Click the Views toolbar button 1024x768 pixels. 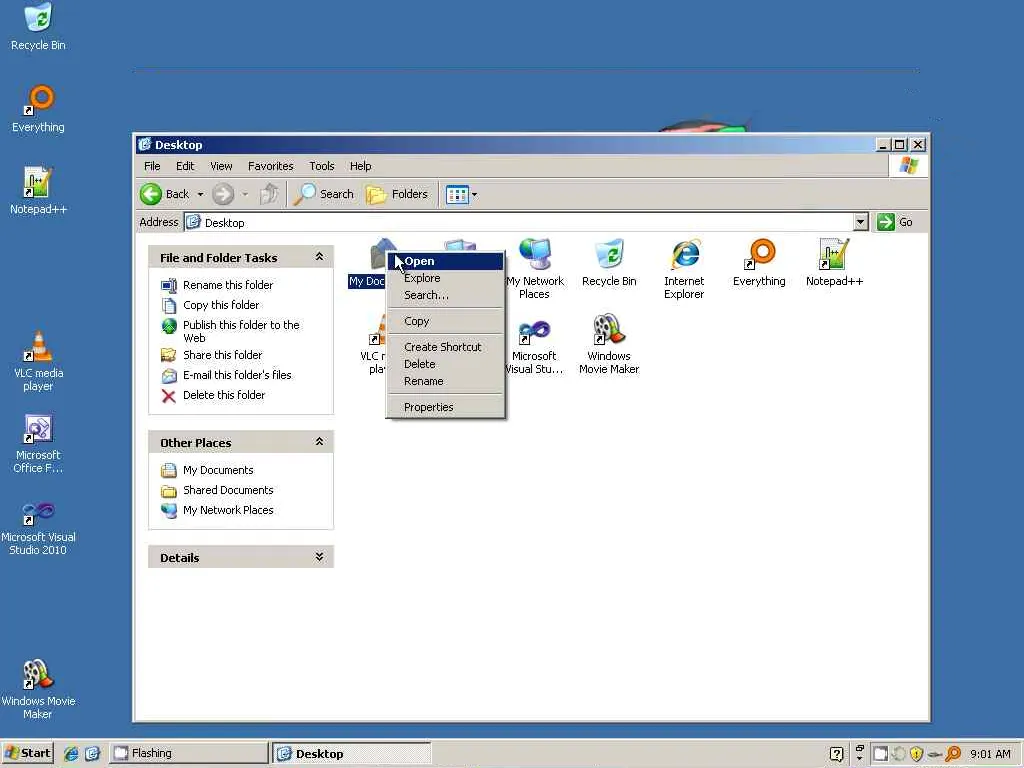(x=457, y=194)
